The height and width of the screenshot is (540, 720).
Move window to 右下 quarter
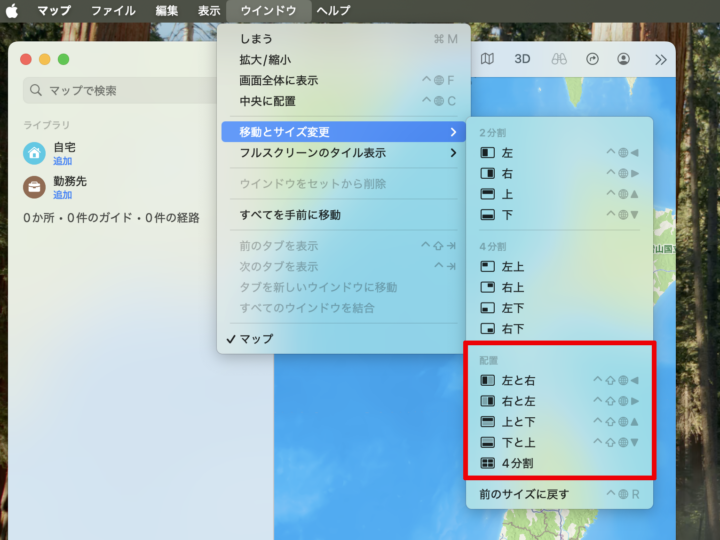pos(559,328)
